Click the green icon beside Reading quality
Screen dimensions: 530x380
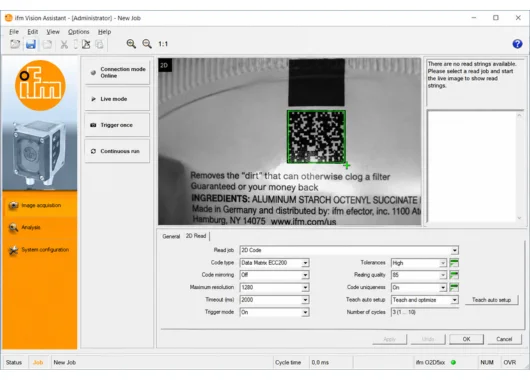(454, 275)
